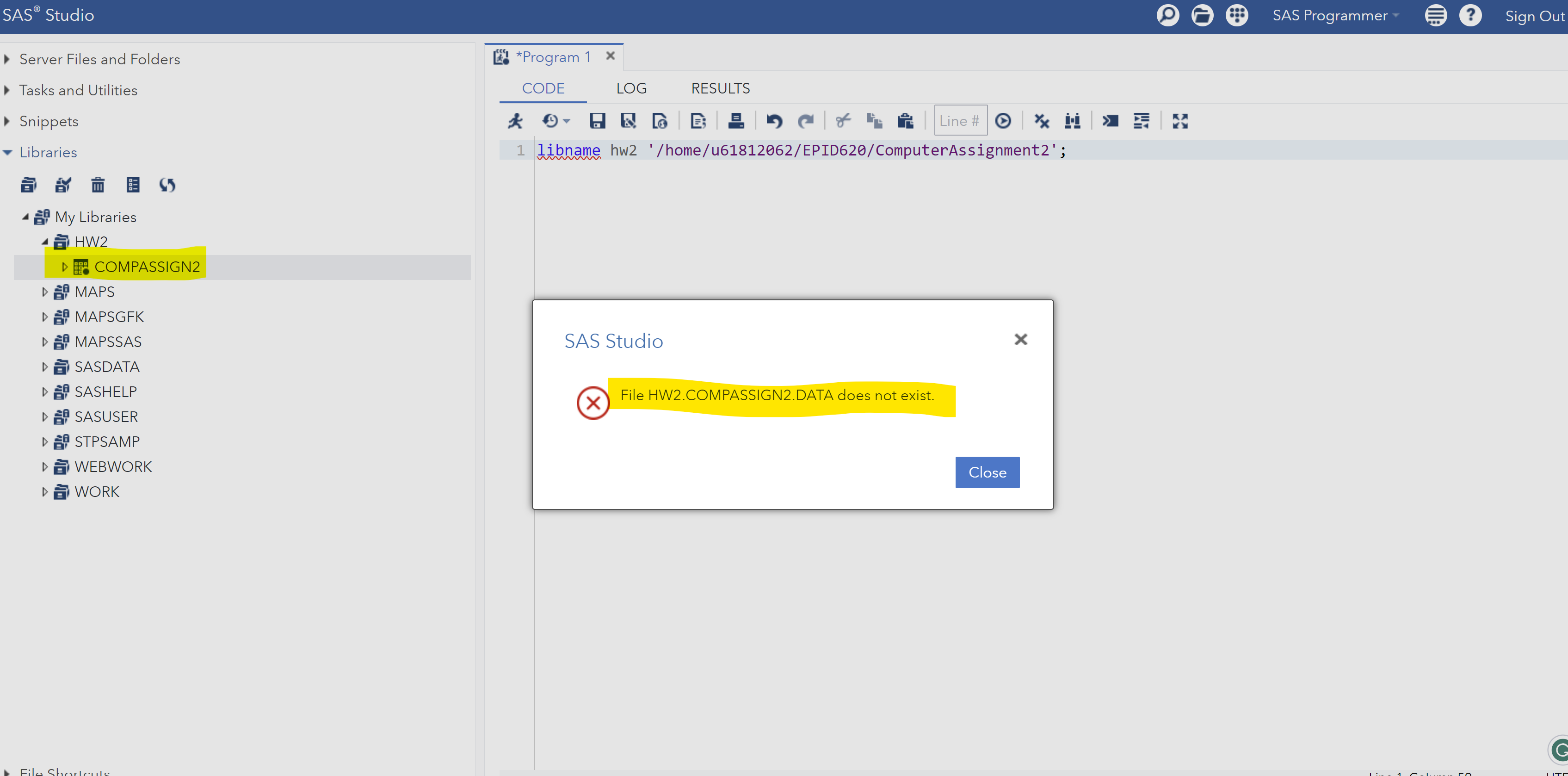Click the Close button in the error dialog
The height and width of the screenshot is (776, 1568).
pyautogui.click(x=987, y=472)
